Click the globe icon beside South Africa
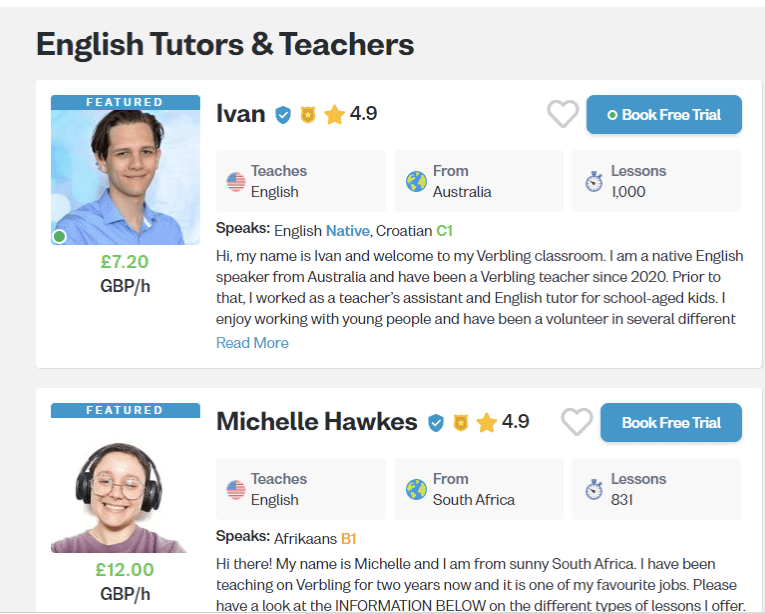 [x=416, y=490]
